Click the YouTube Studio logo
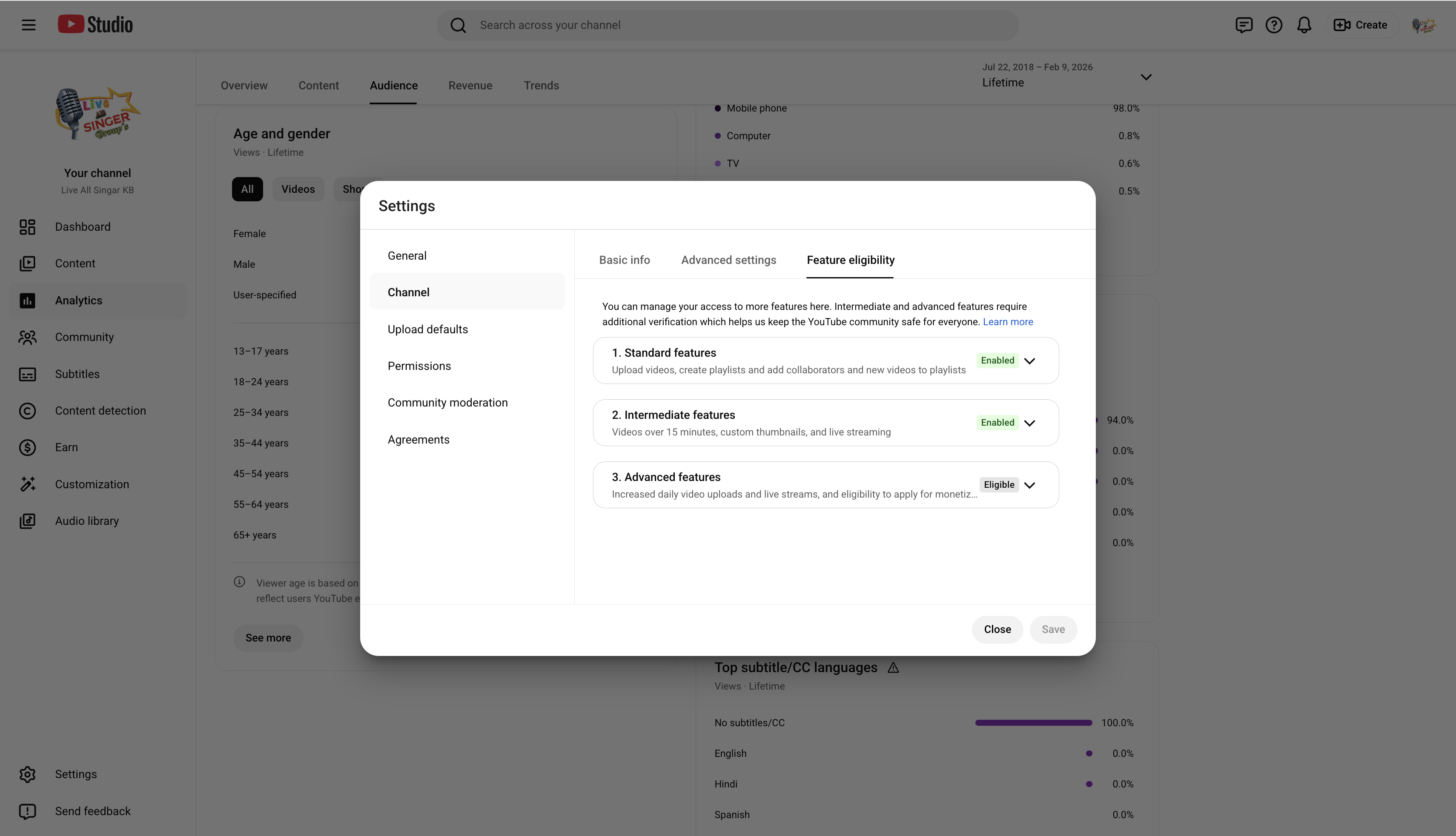Image resolution: width=1456 pixels, height=836 pixels. [x=95, y=25]
